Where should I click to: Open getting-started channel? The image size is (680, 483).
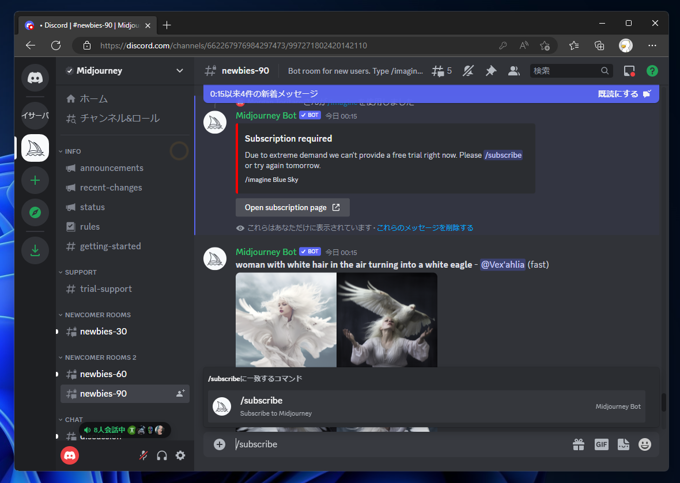click(125, 246)
